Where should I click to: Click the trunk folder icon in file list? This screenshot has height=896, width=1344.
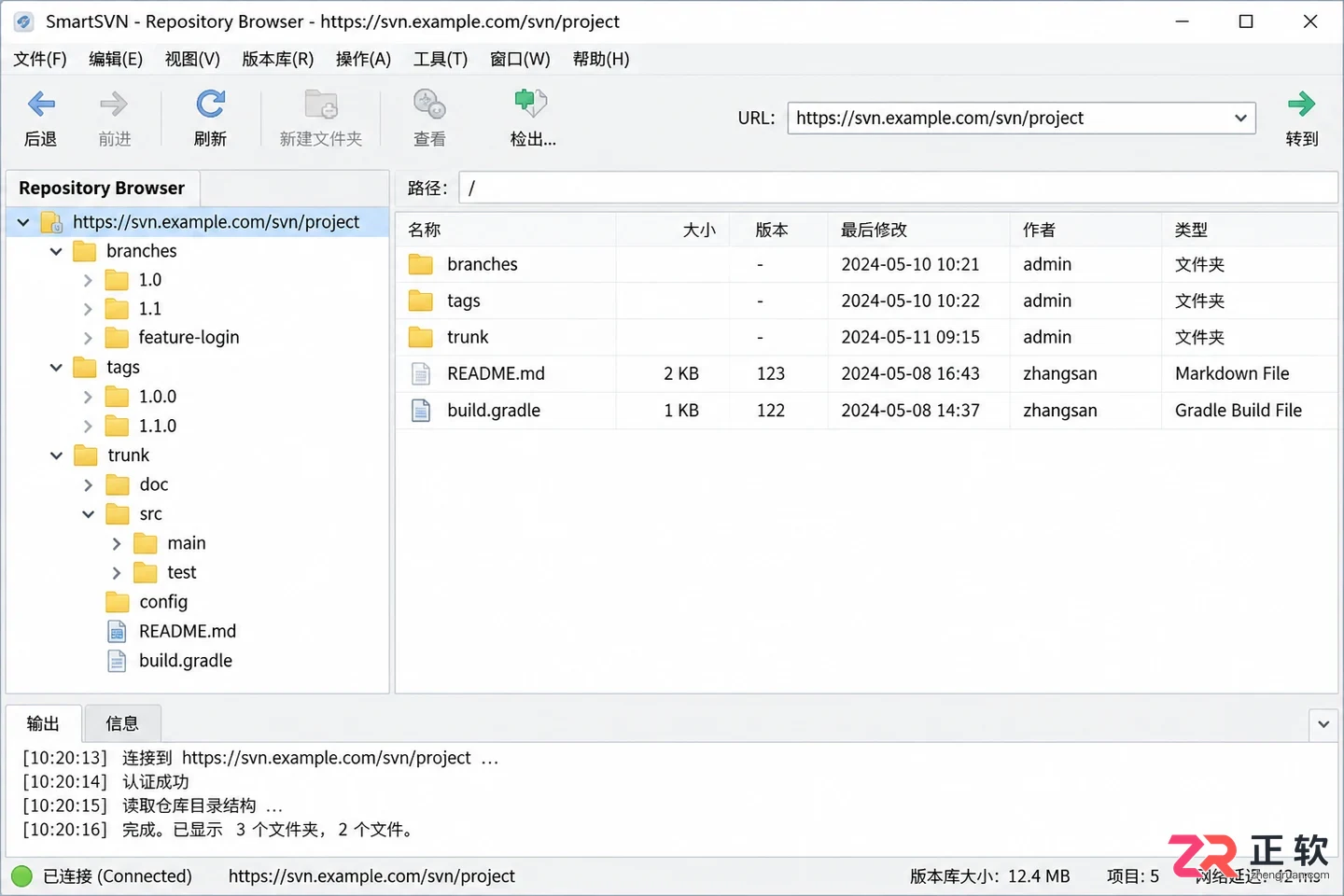421,337
